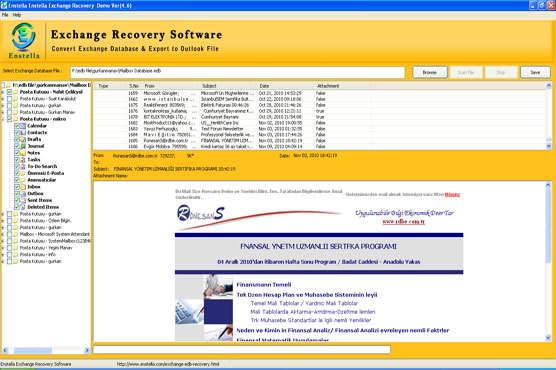Click the To-Do Search folder icon
This screenshot has height=370, width=556.
23,166
